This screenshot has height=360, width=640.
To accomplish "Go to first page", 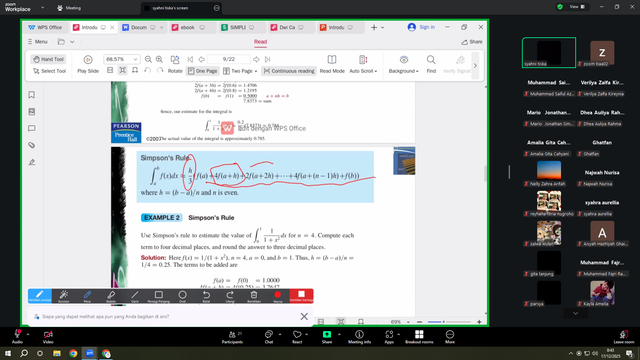I will point(190,59).
